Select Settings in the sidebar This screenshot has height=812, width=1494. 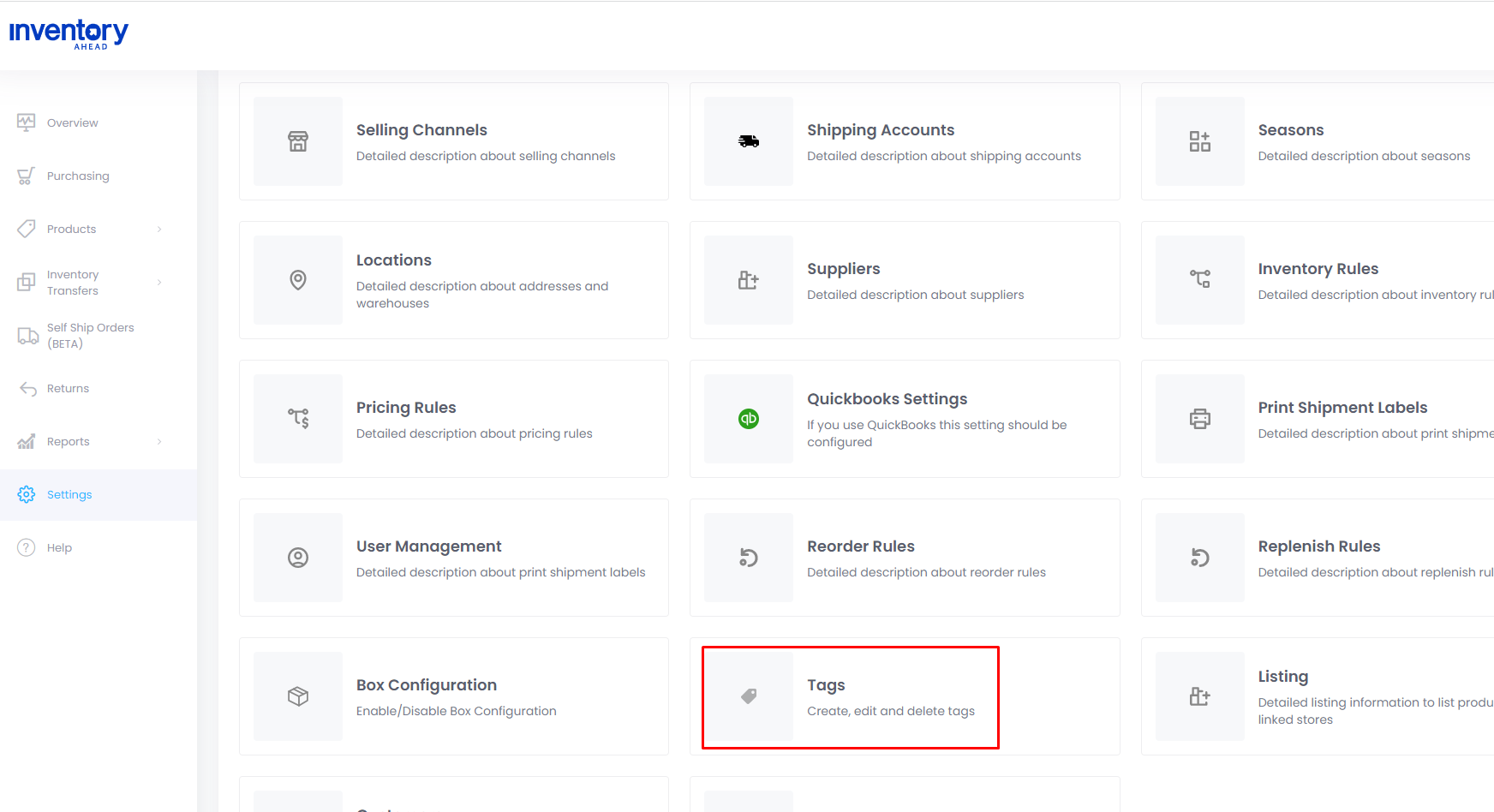[x=69, y=494]
